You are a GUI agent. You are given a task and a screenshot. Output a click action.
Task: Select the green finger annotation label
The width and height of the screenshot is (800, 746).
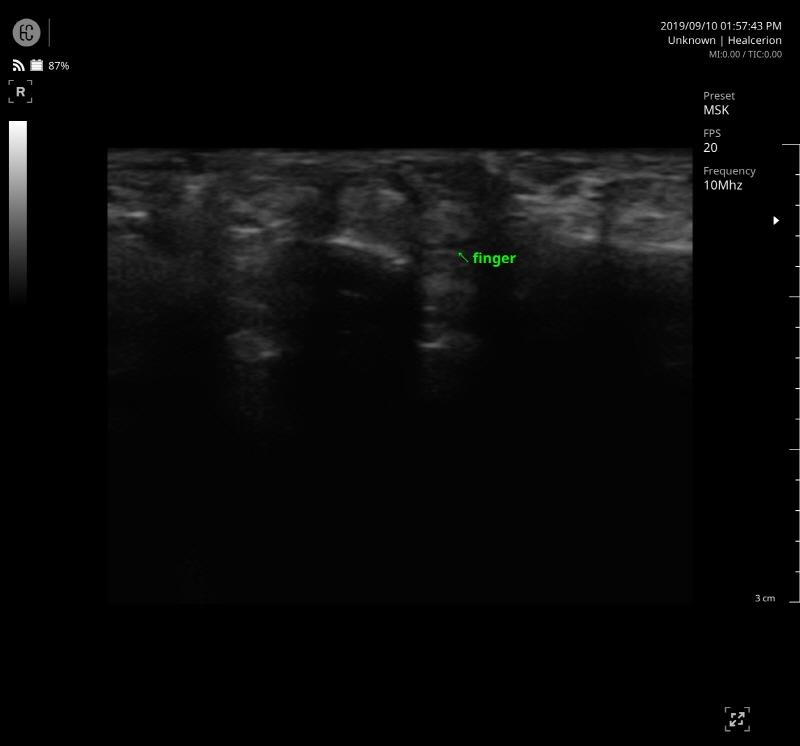(x=494, y=258)
